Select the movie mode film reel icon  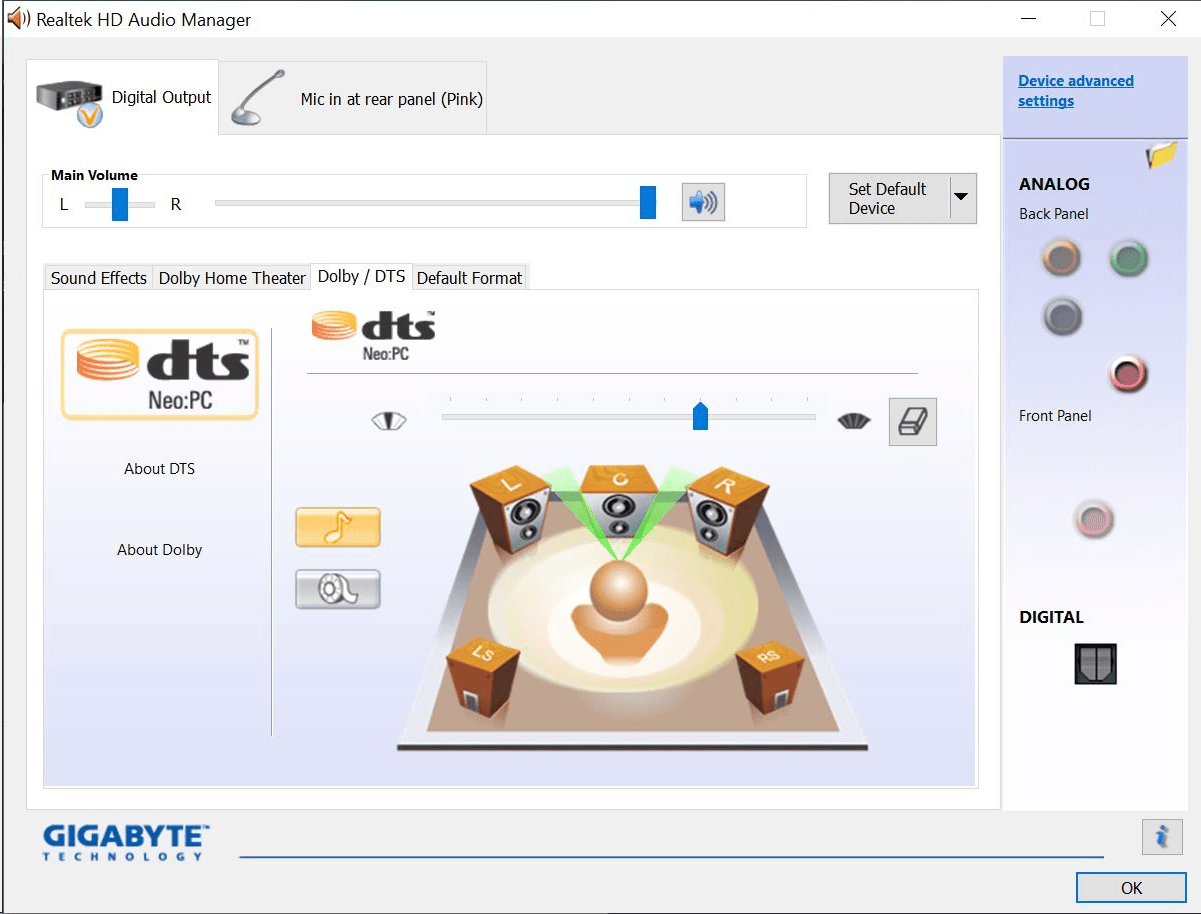337,589
